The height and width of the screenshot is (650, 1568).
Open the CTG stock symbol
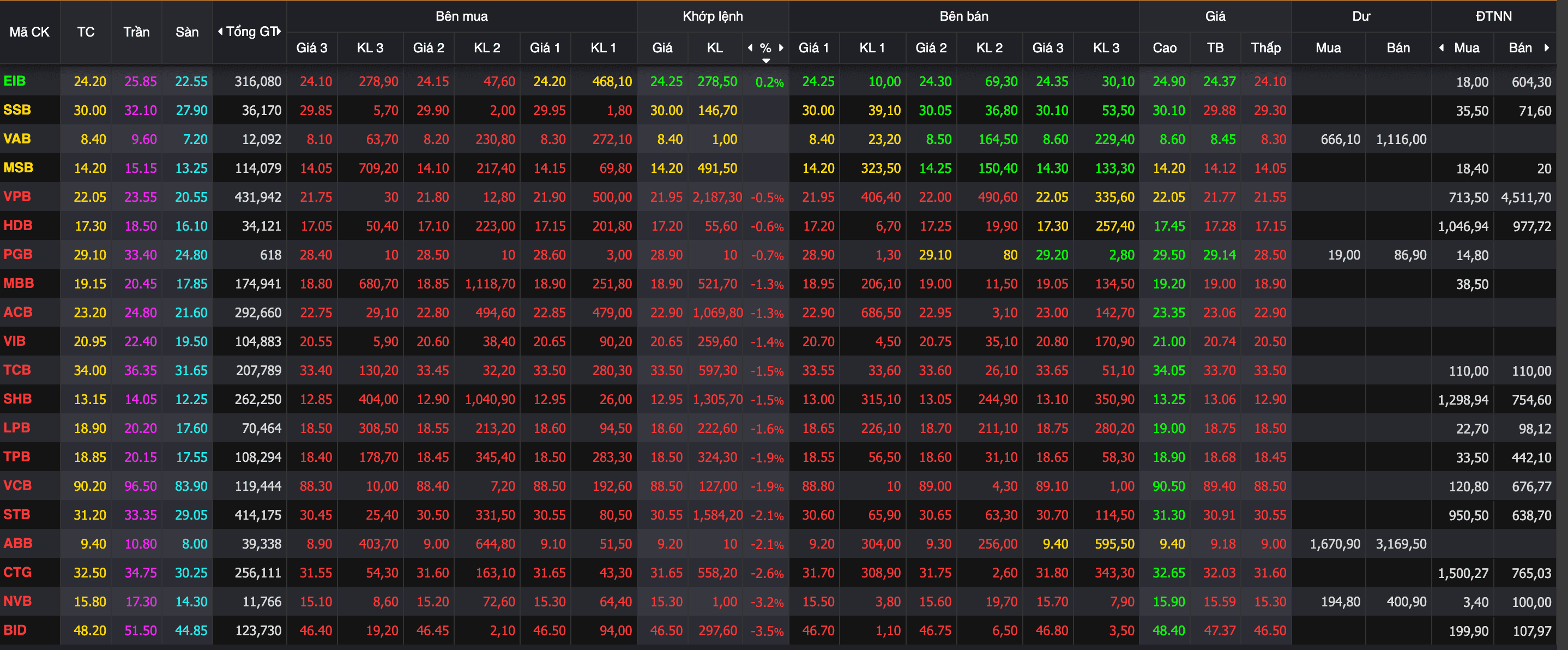pos(17,572)
